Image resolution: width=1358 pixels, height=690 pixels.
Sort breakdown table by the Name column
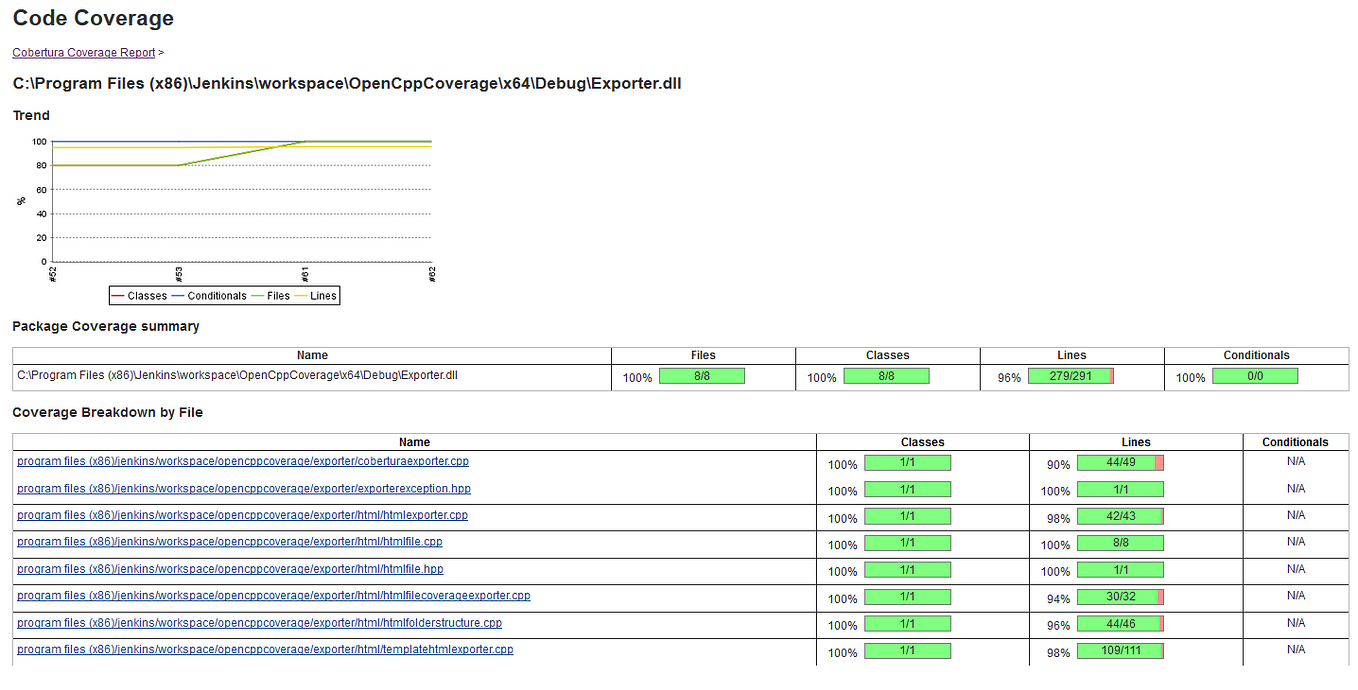tap(414, 441)
